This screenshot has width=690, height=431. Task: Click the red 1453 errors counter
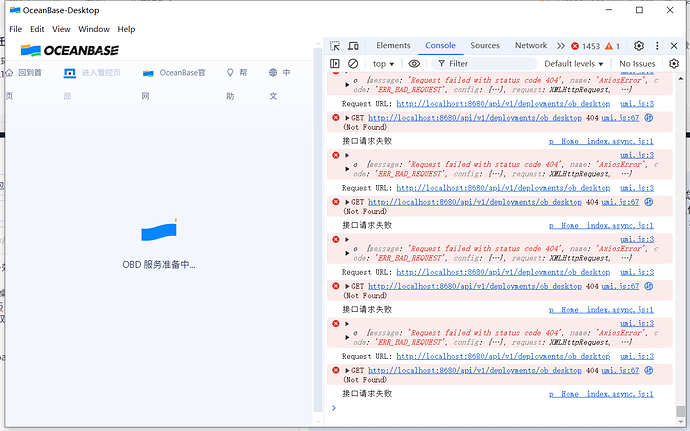(x=585, y=46)
